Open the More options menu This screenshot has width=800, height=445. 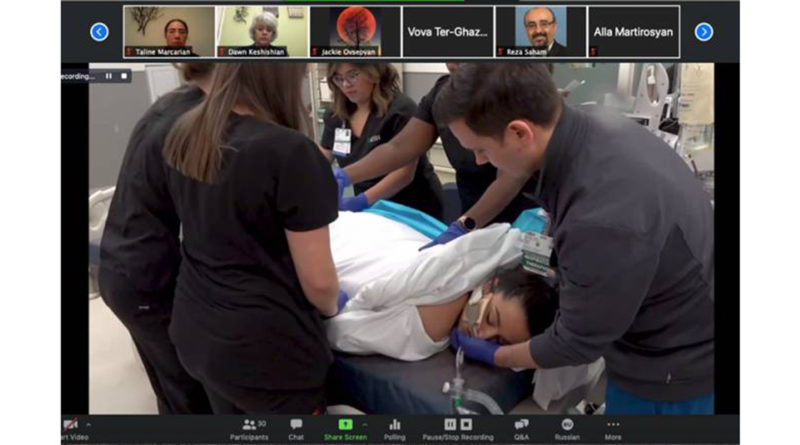coord(613,425)
